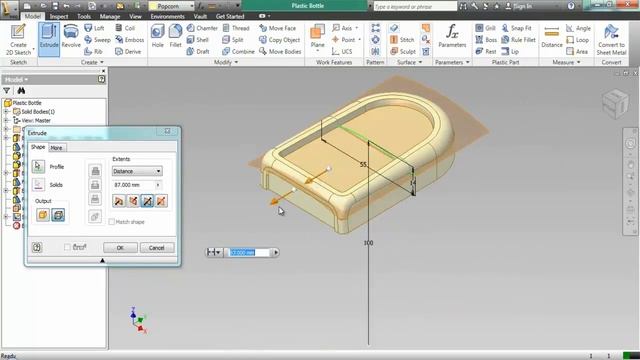
Task: Choose Direction 1 extrude direction
Action: tap(119, 200)
